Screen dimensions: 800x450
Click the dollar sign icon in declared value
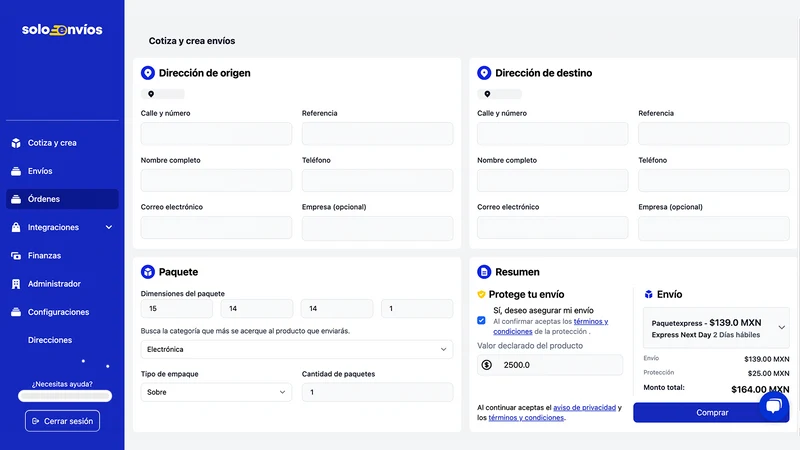coord(487,365)
